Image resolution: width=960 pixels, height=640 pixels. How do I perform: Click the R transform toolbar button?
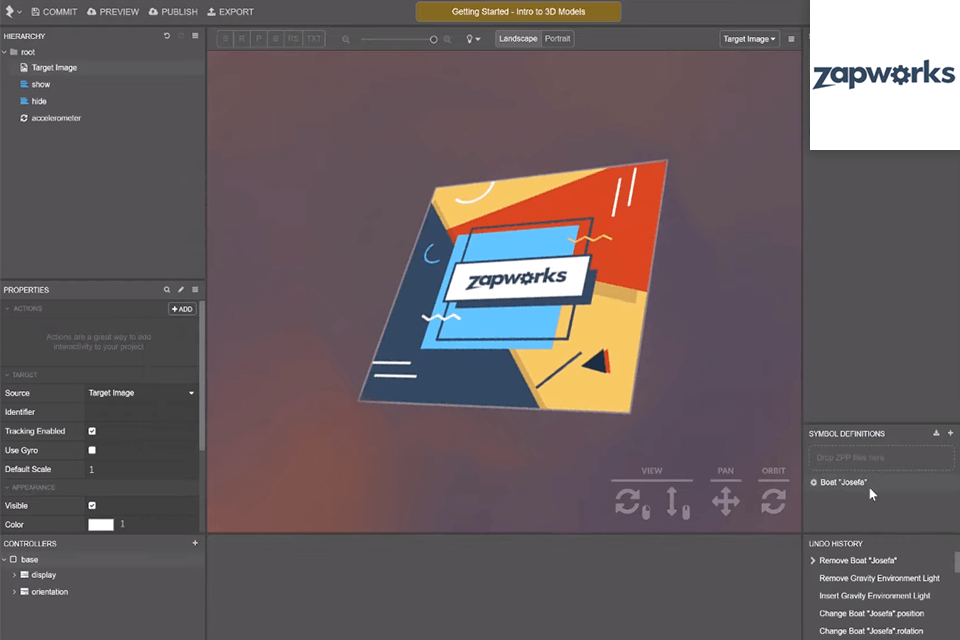pyautogui.click(x=242, y=39)
